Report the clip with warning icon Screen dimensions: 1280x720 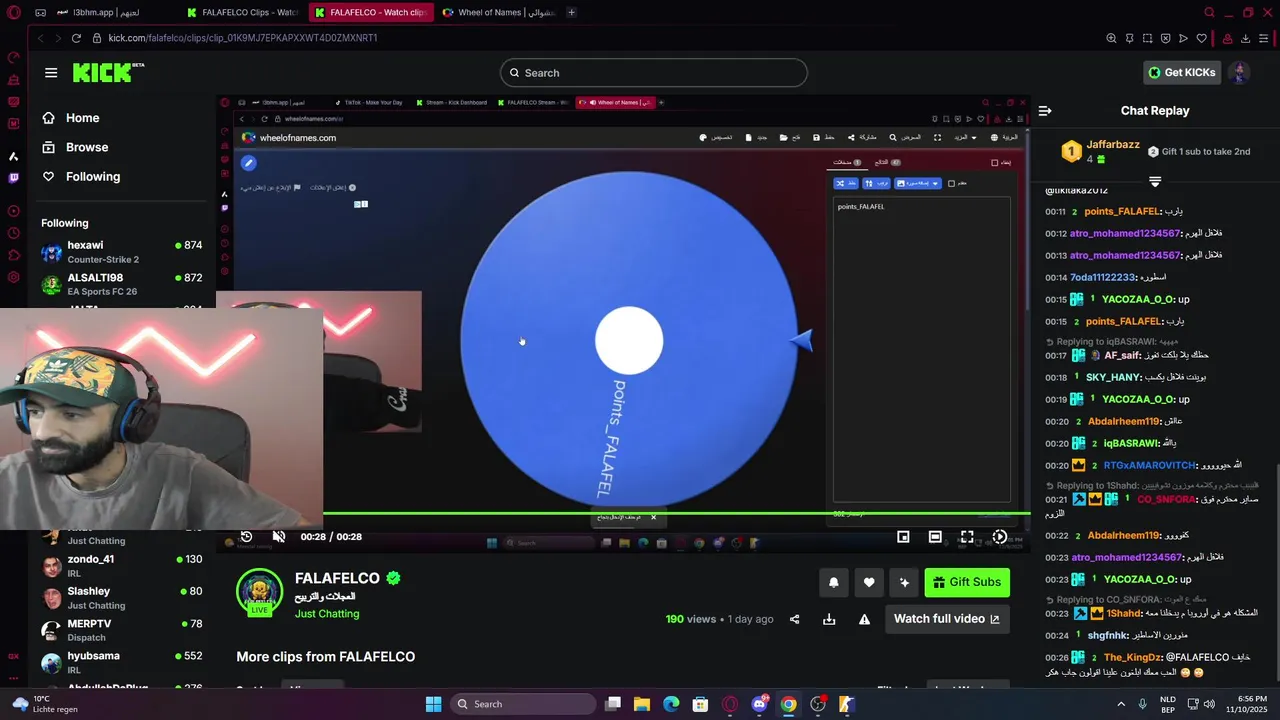[864, 619]
